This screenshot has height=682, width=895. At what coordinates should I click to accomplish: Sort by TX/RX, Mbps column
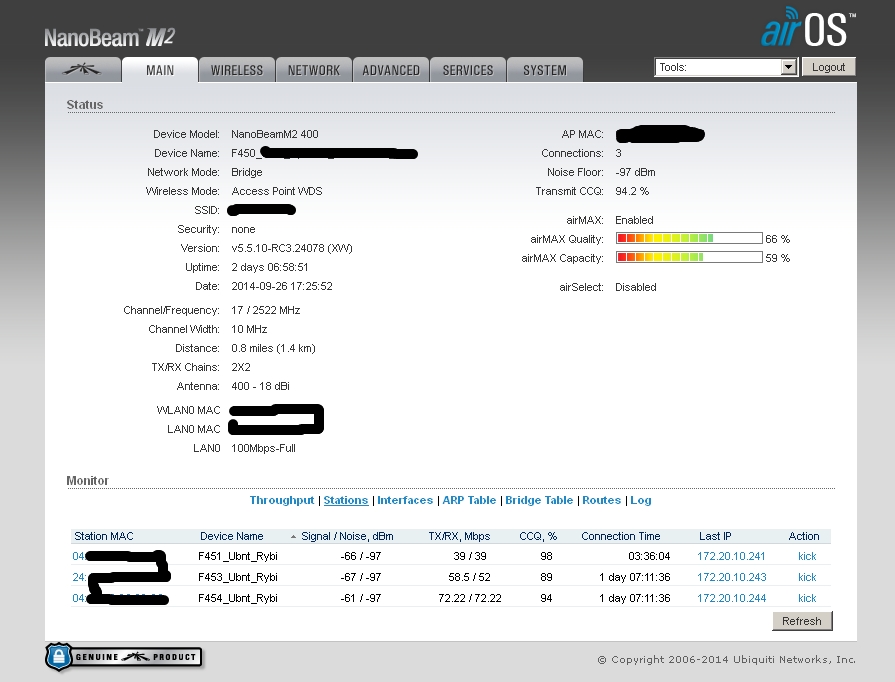(459, 536)
